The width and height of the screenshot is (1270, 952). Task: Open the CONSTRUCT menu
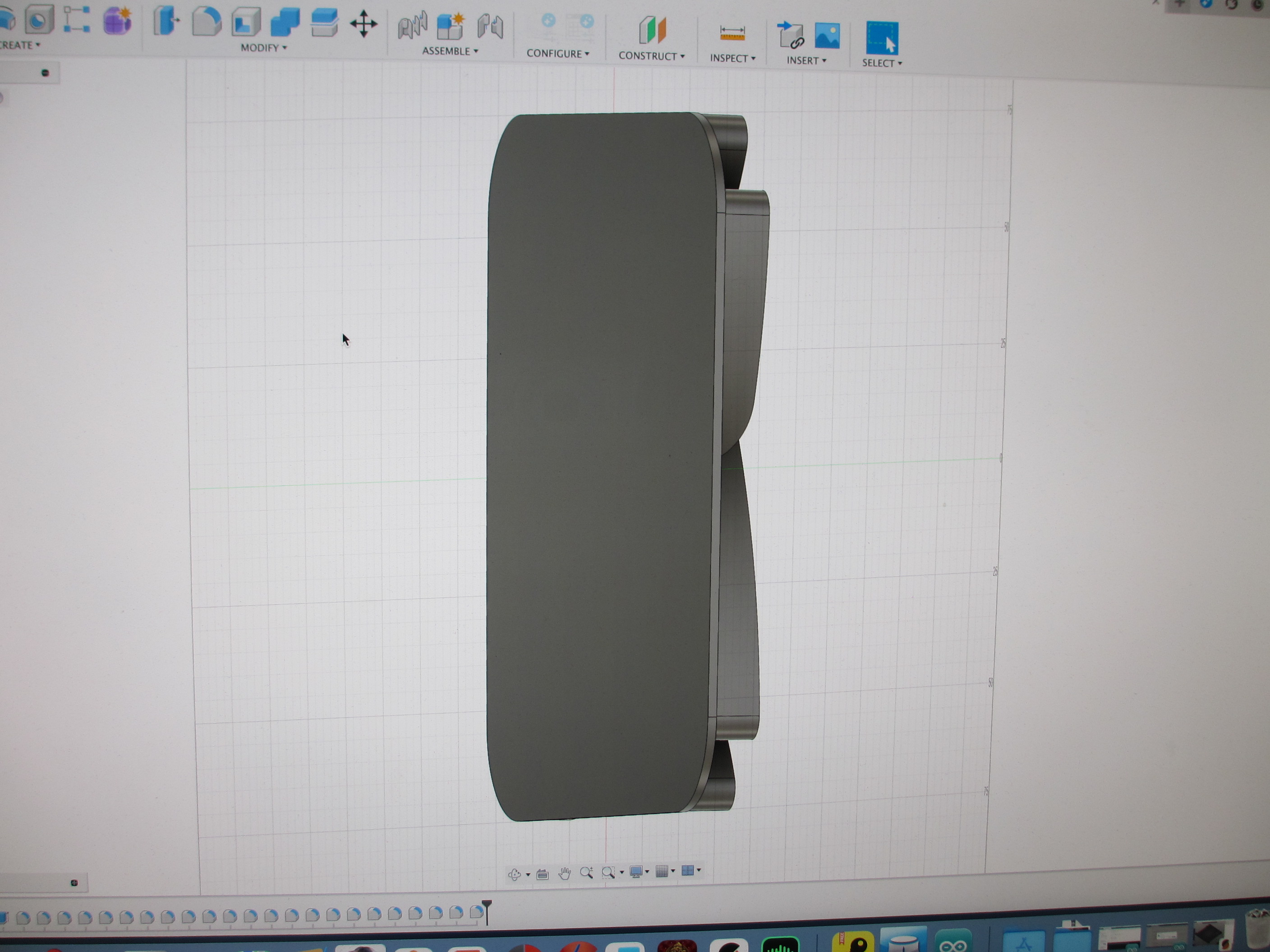[652, 56]
